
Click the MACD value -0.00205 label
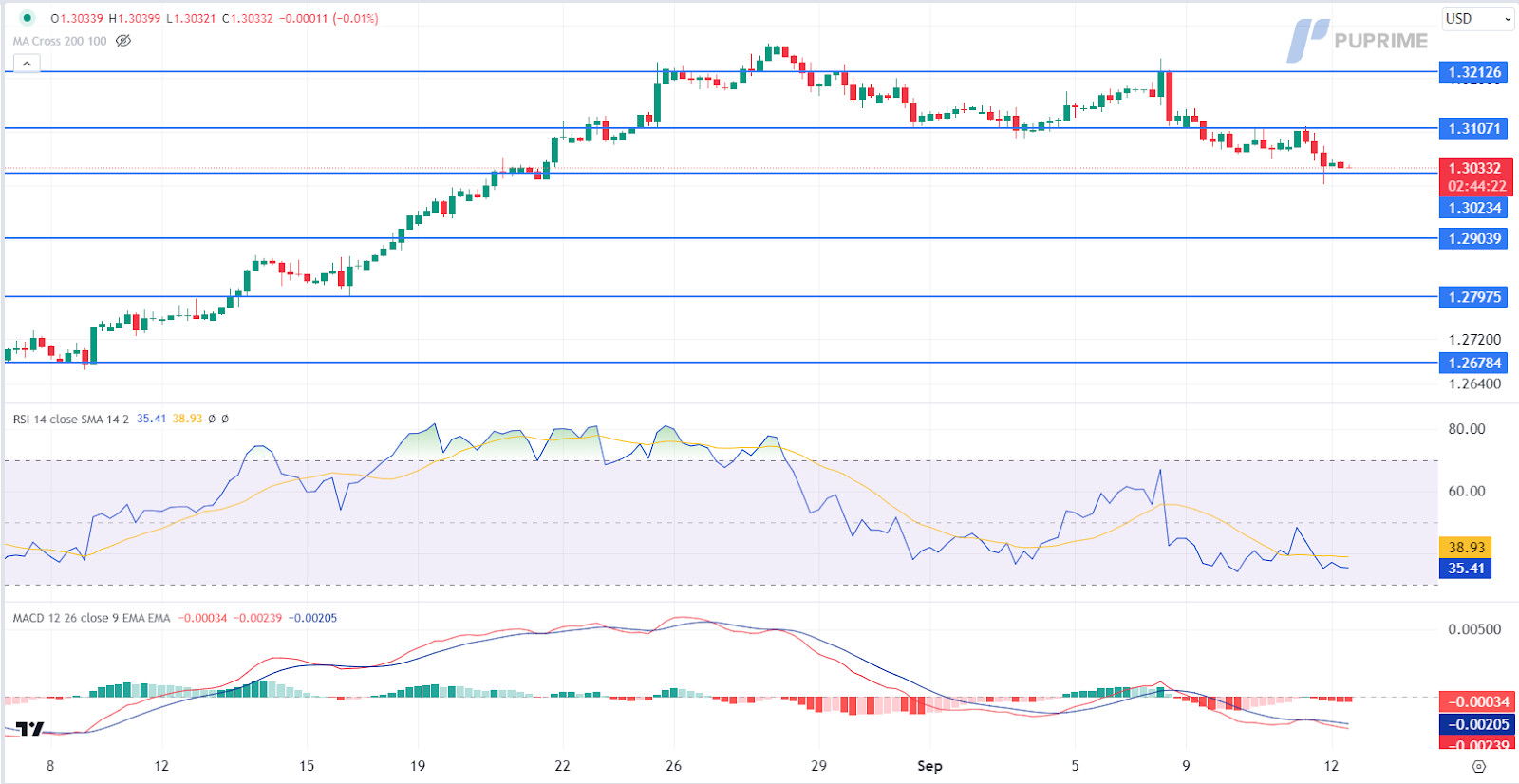(1476, 724)
